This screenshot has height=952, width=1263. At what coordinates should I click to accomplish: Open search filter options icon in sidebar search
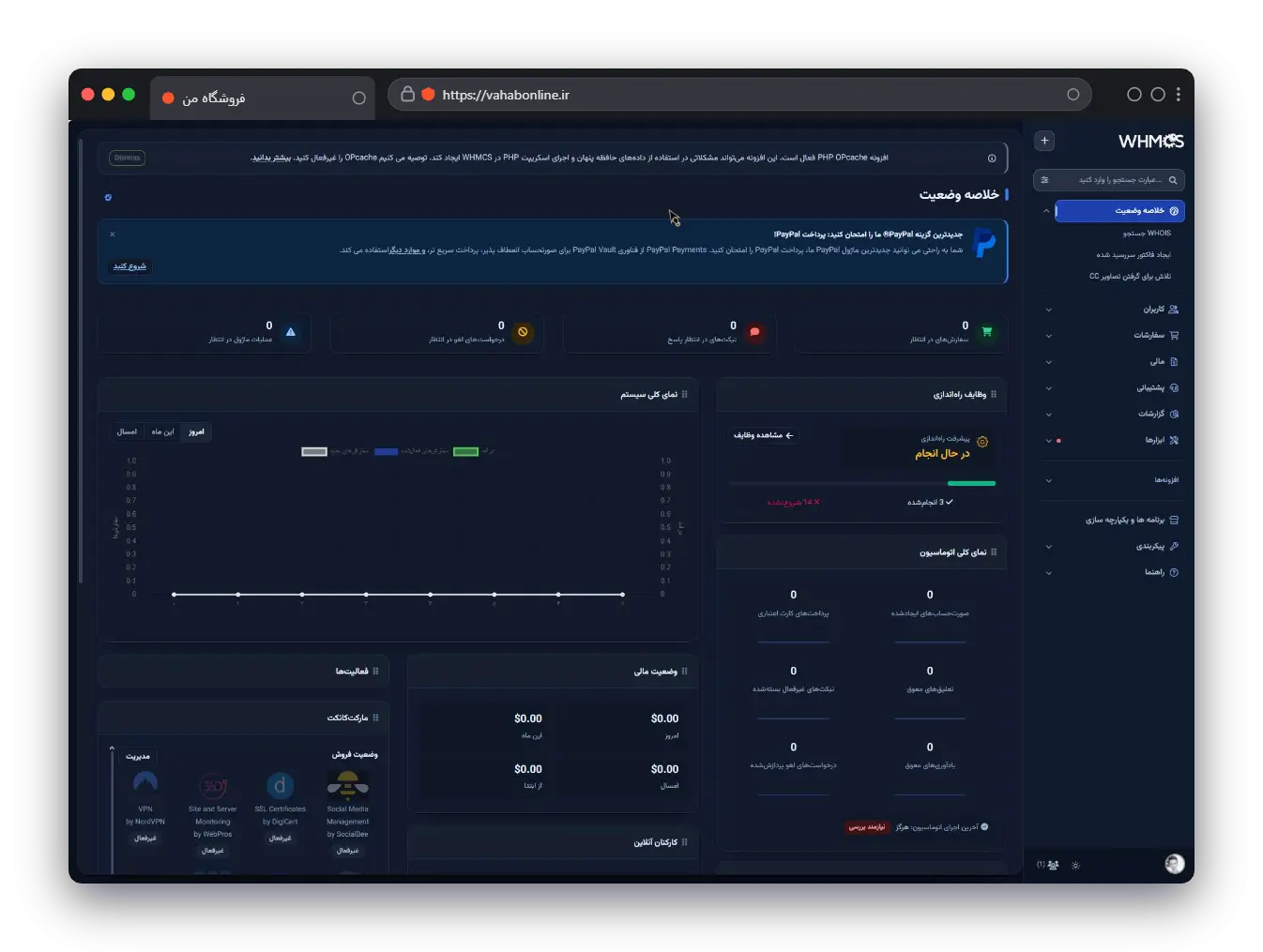click(1045, 180)
